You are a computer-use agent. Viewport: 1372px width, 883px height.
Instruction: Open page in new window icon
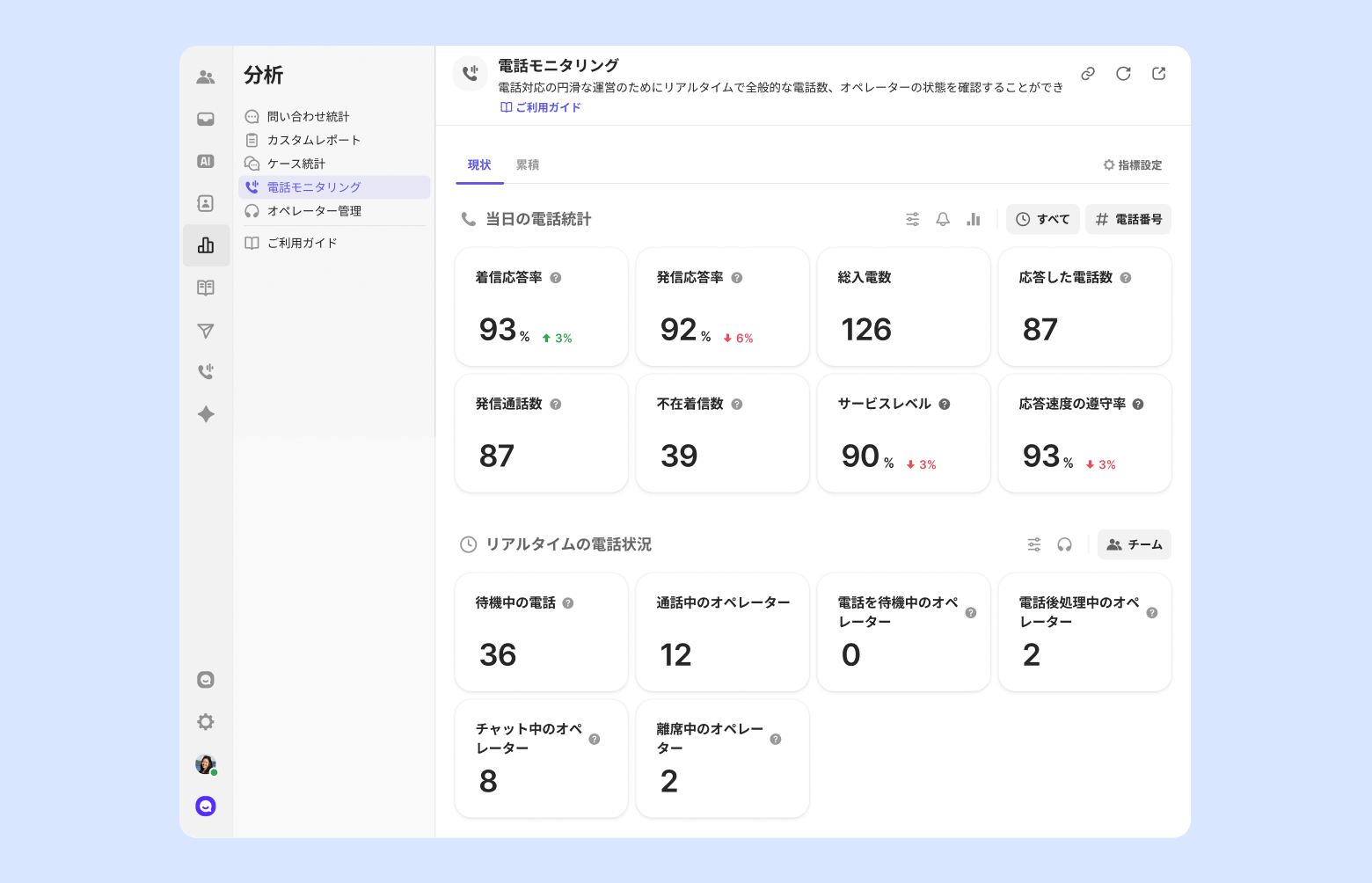pos(1158,74)
